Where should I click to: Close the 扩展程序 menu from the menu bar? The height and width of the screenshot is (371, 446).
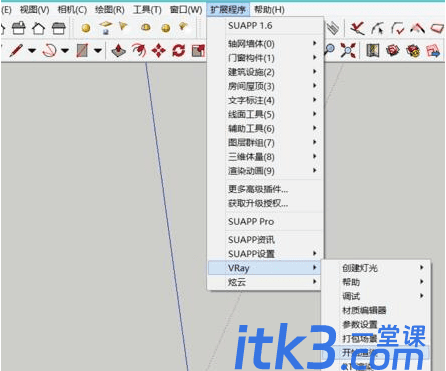pyautogui.click(x=228, y=10)
